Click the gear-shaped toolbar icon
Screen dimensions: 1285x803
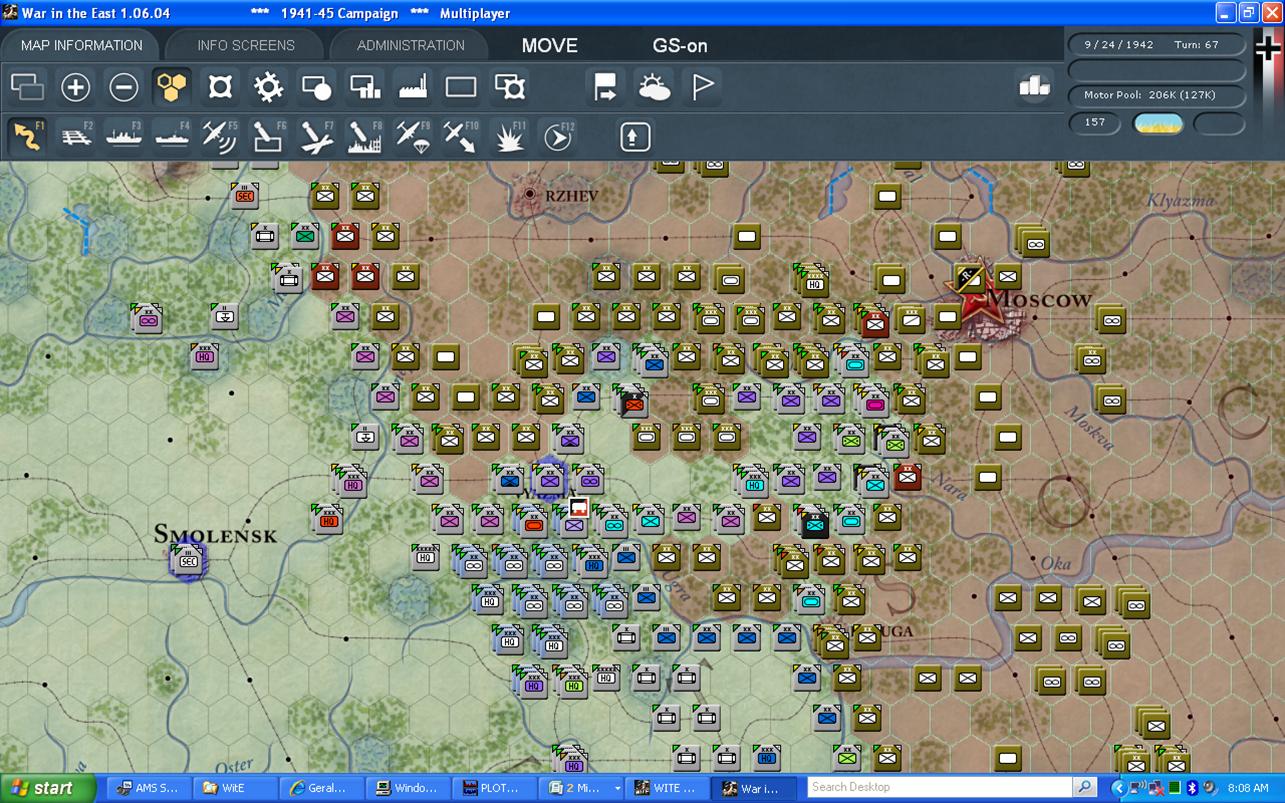pos(268,87)
